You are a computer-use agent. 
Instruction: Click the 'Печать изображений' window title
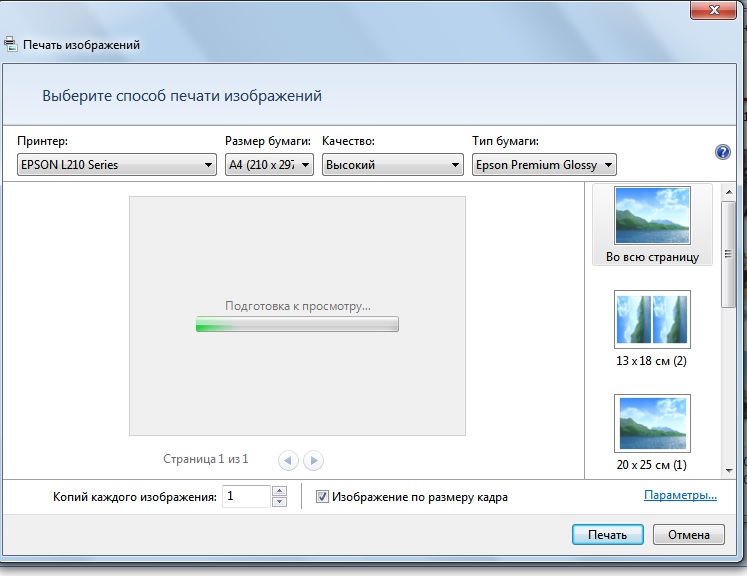(81, 45)
